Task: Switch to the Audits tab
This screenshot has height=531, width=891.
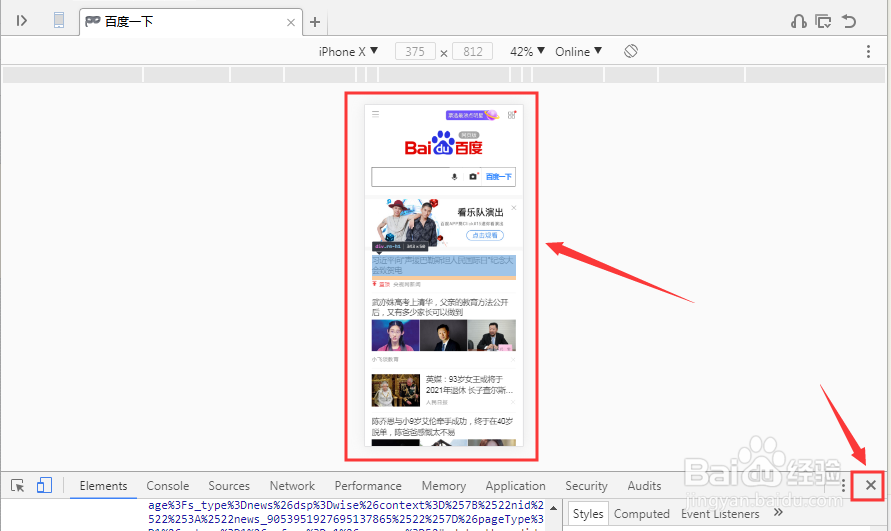Action: click(x=644, y=486)
